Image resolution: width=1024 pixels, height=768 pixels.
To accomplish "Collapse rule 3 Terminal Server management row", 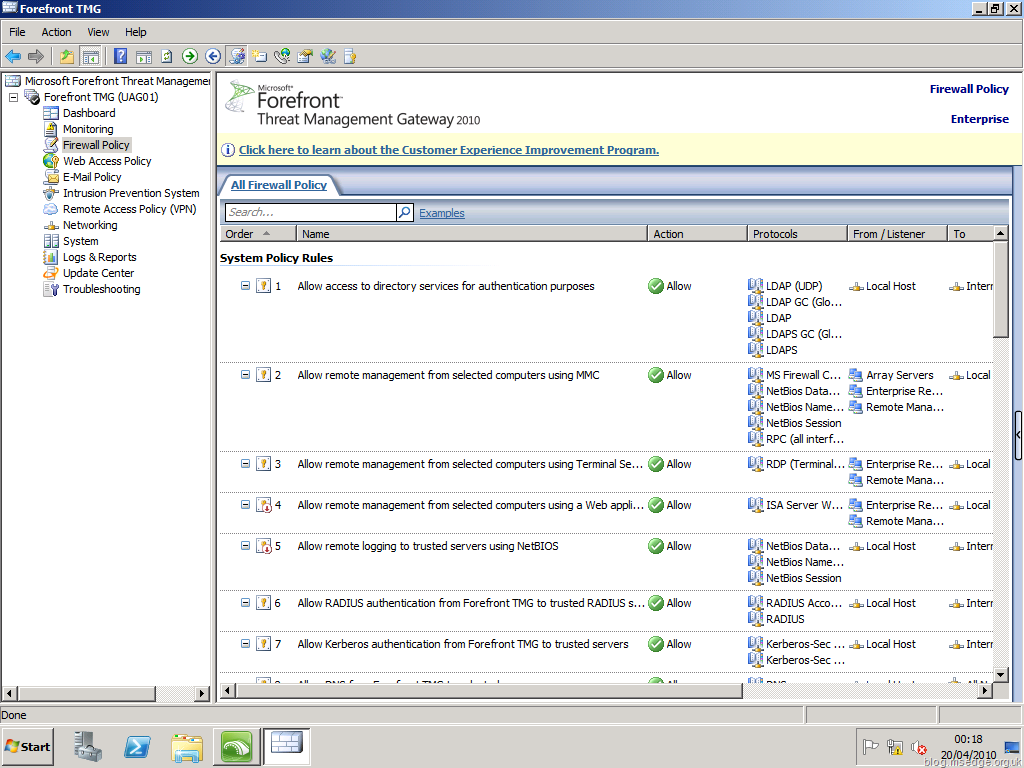I will tap(246, 464).
